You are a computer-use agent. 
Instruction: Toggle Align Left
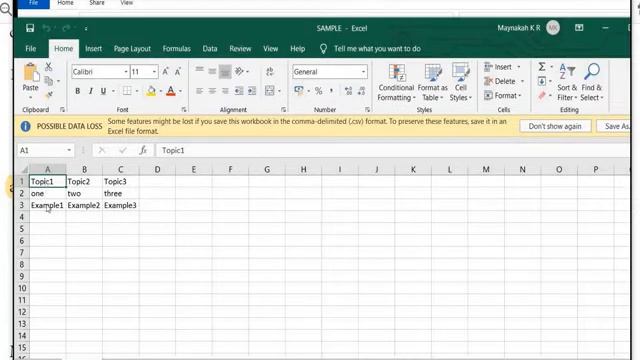(199, 91)
